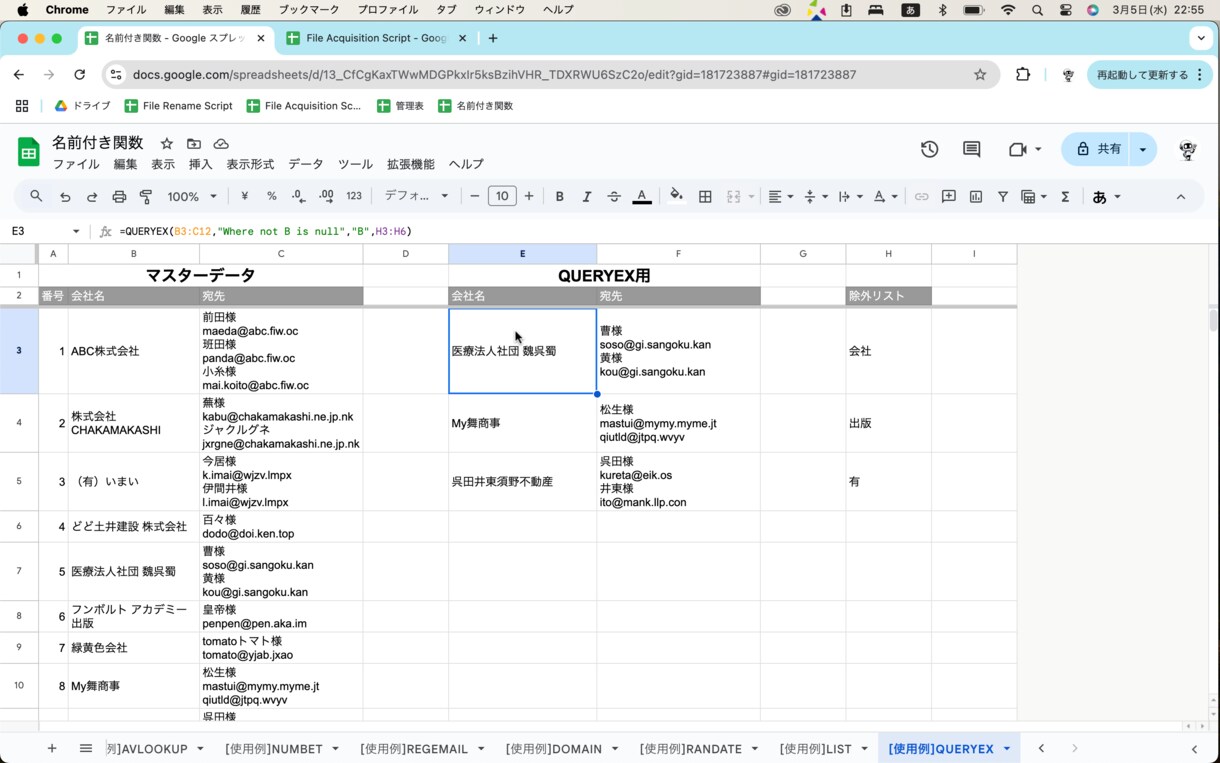The image size is (1220, 763).
Task: Create a filter with the funnel icon
Action: 1002,197
